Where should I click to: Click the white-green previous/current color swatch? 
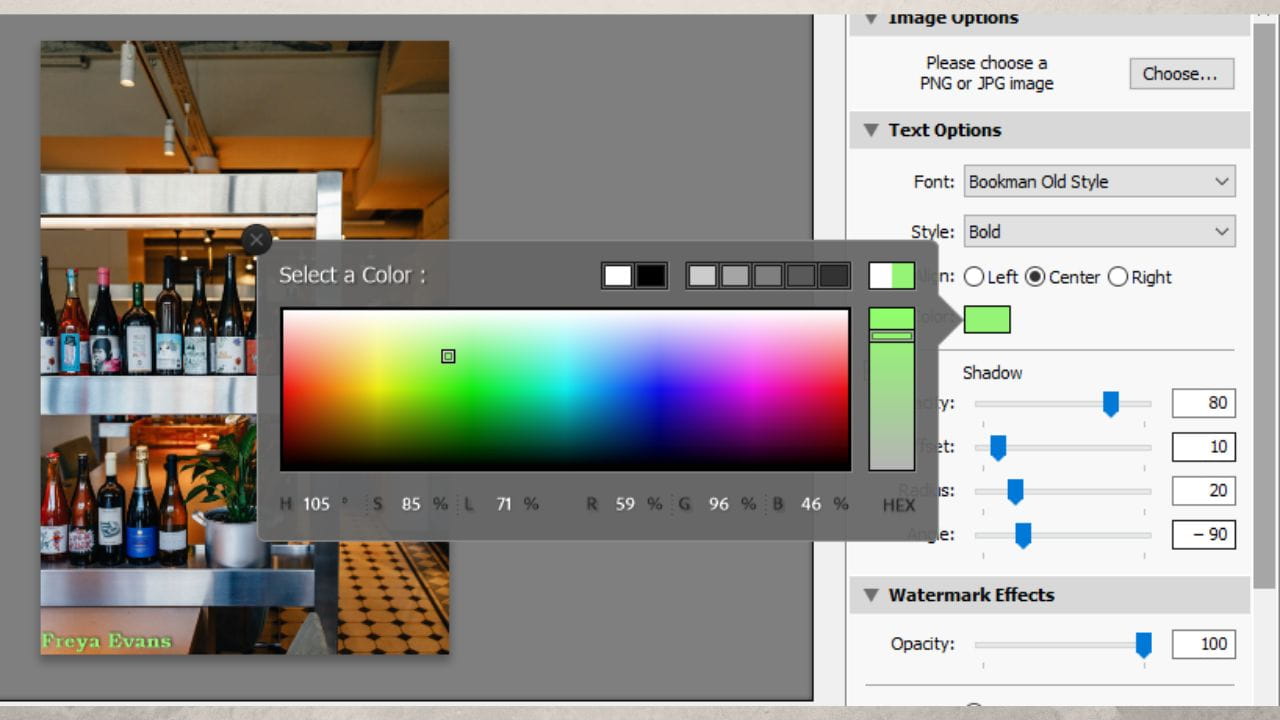pyautogui.click(x=892, y=276)
